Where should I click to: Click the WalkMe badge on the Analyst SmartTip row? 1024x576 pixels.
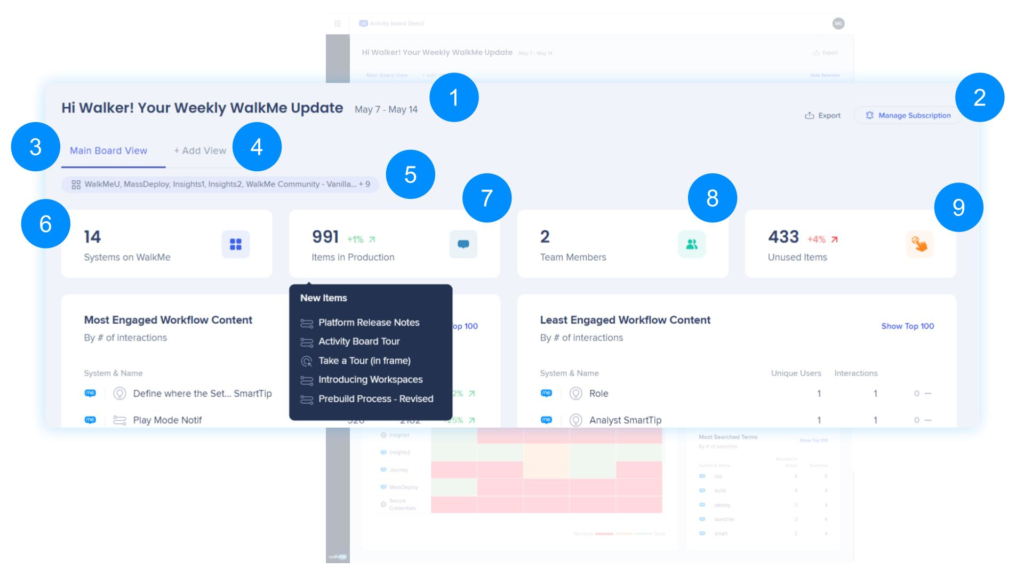546,420
